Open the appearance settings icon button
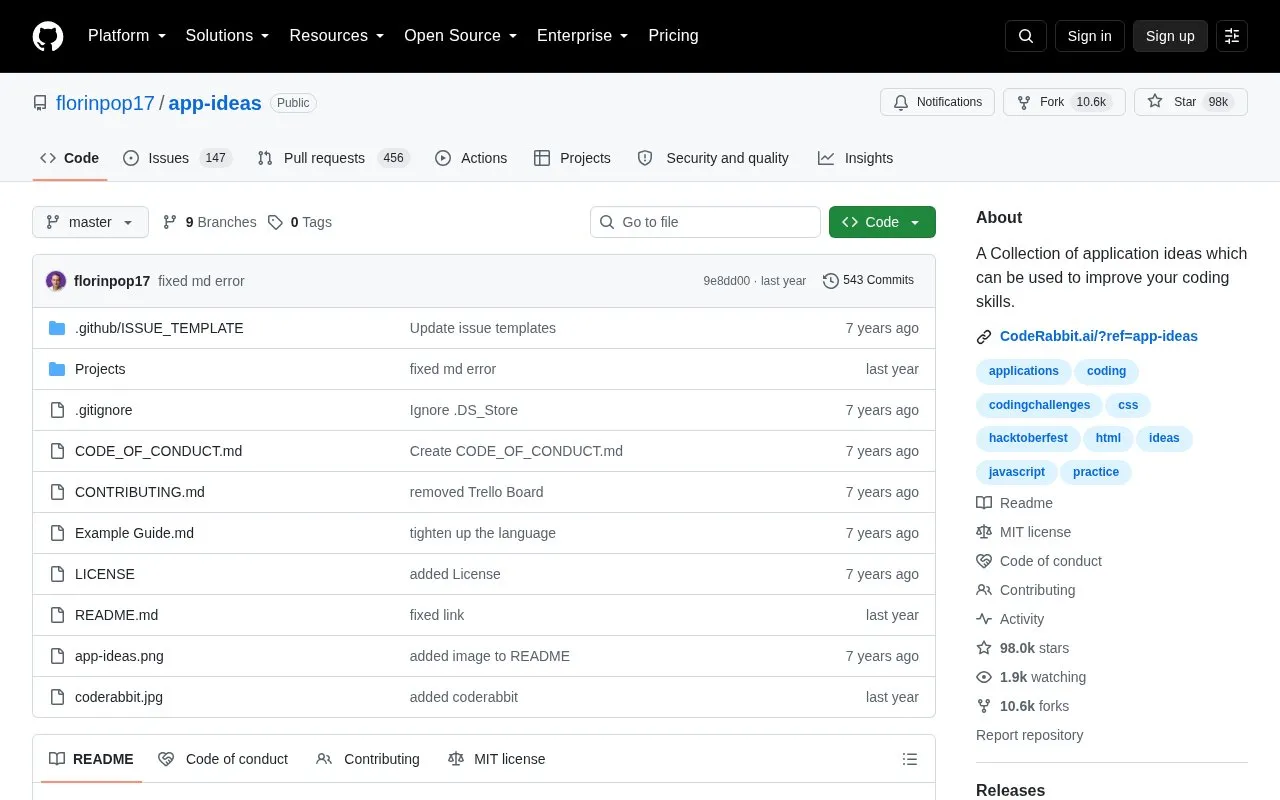1280x800 pixels. (1232, 36)
